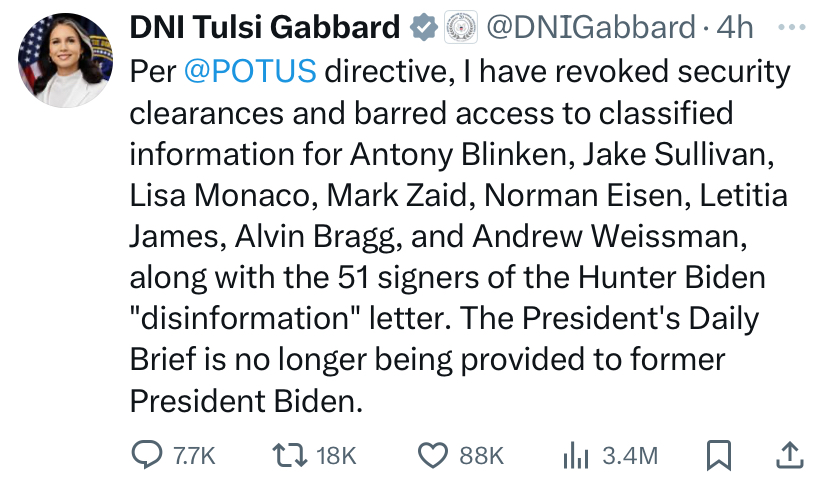This screenshot has width=828, height=484.
Task: Click the 18K reposts count
Action: click(336, 455)
